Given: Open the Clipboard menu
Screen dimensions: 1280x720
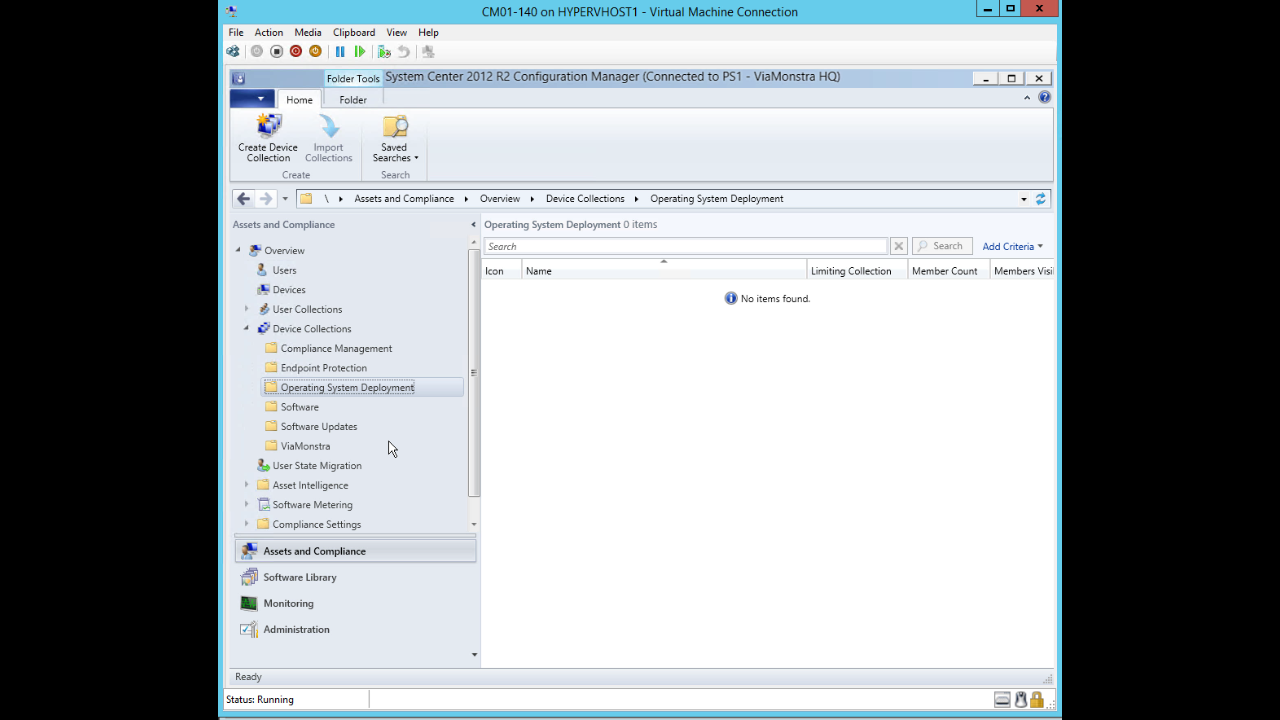Looking at the screenshot, I should click(354, 32).
